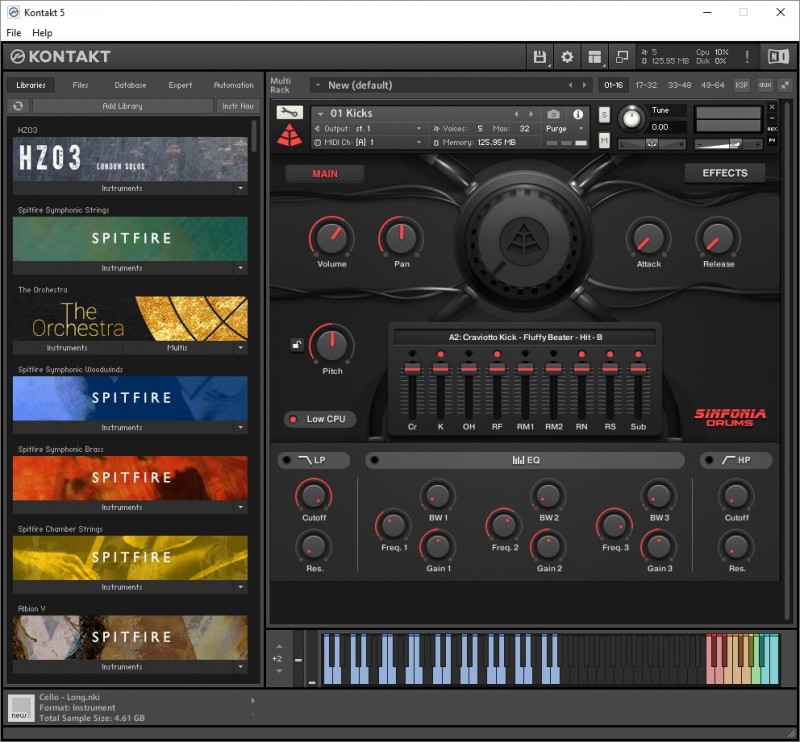This screenshot has height=742, width=800.
Task: Expand the Spitfire Symphonic Woodwinds dropdown arrow
Action: (240, 427)
